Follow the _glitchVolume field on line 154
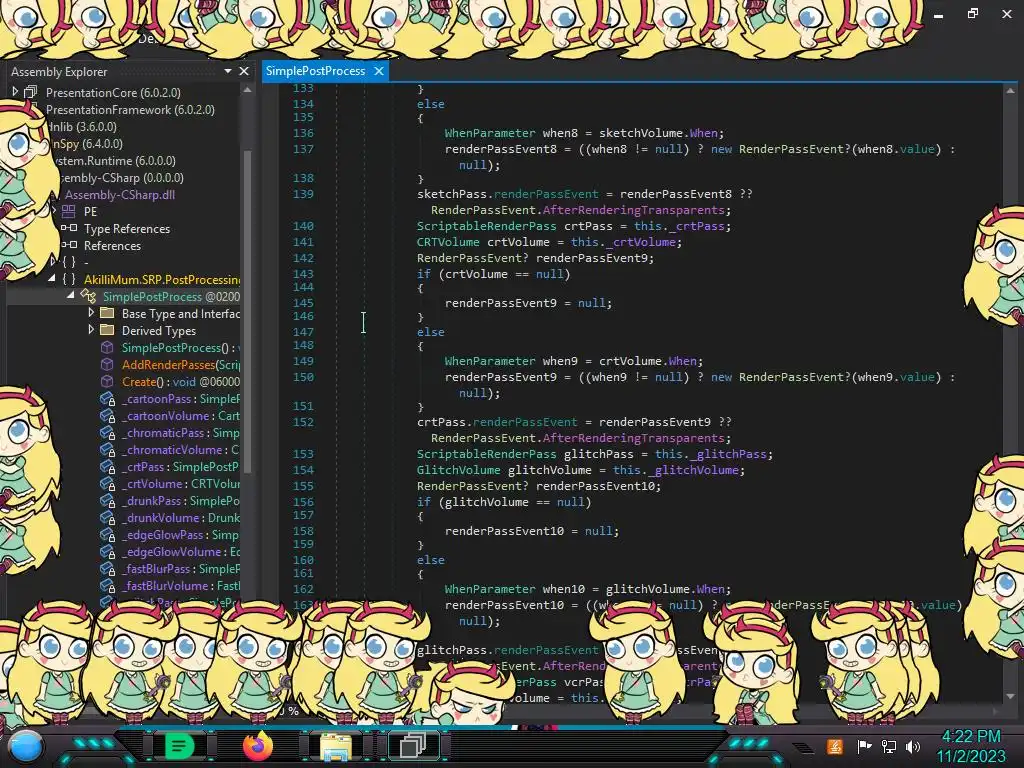The image size is (1024, 768). click(694, 470)
